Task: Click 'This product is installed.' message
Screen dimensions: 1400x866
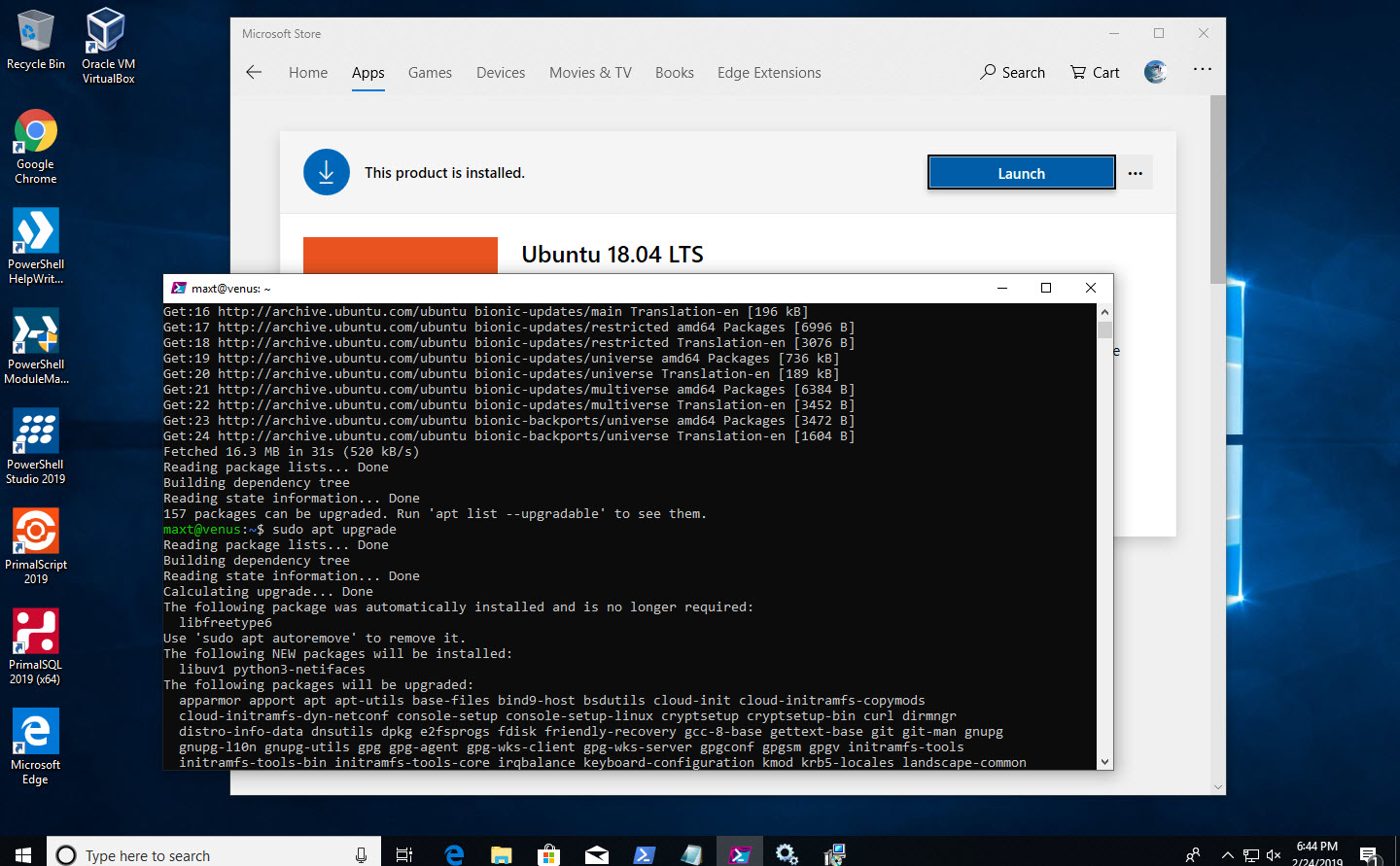Action: pyautogui.click(x=444, y=173)
